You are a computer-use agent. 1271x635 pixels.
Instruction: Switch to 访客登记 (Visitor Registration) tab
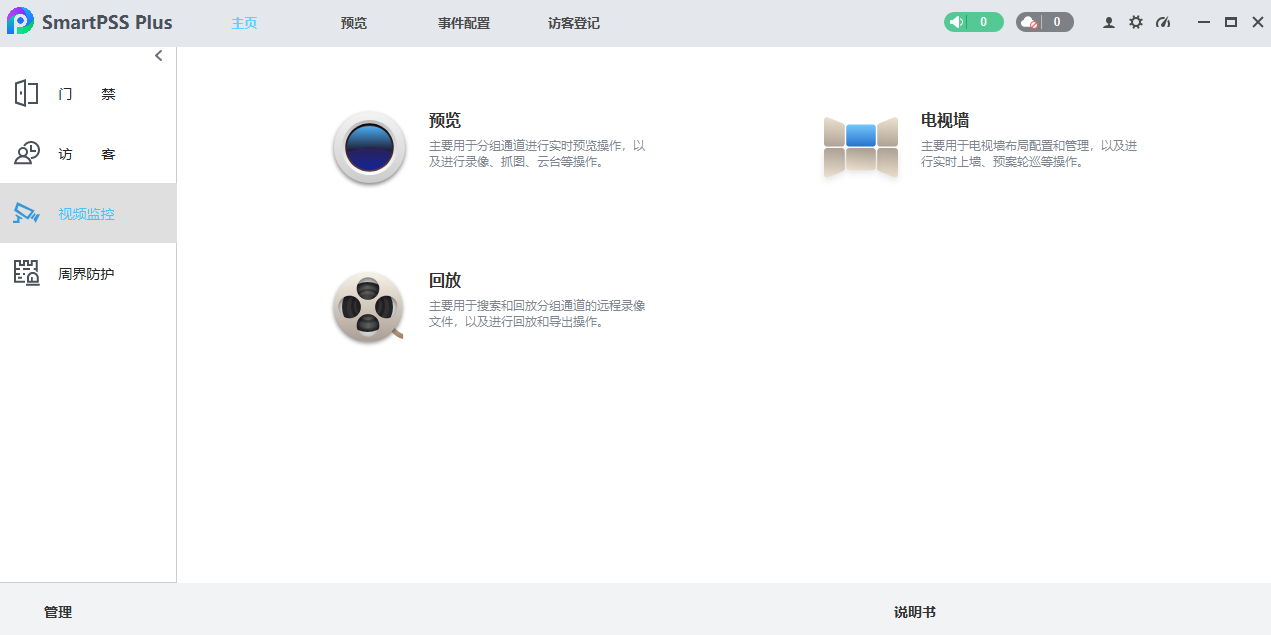pyautogui.click(x=573, y=22)
